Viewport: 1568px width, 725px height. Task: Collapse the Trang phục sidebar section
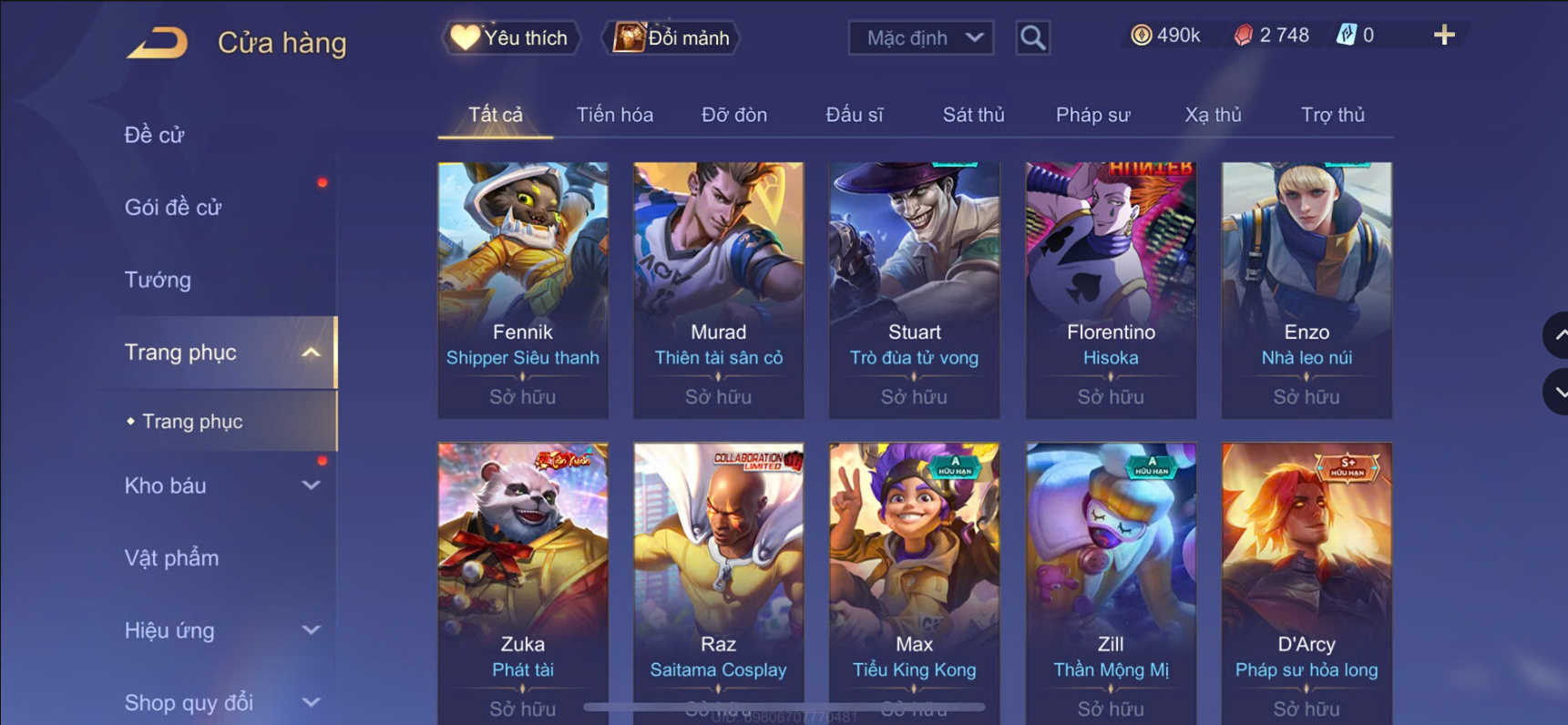pyautogui.click(x=311, y=352)
